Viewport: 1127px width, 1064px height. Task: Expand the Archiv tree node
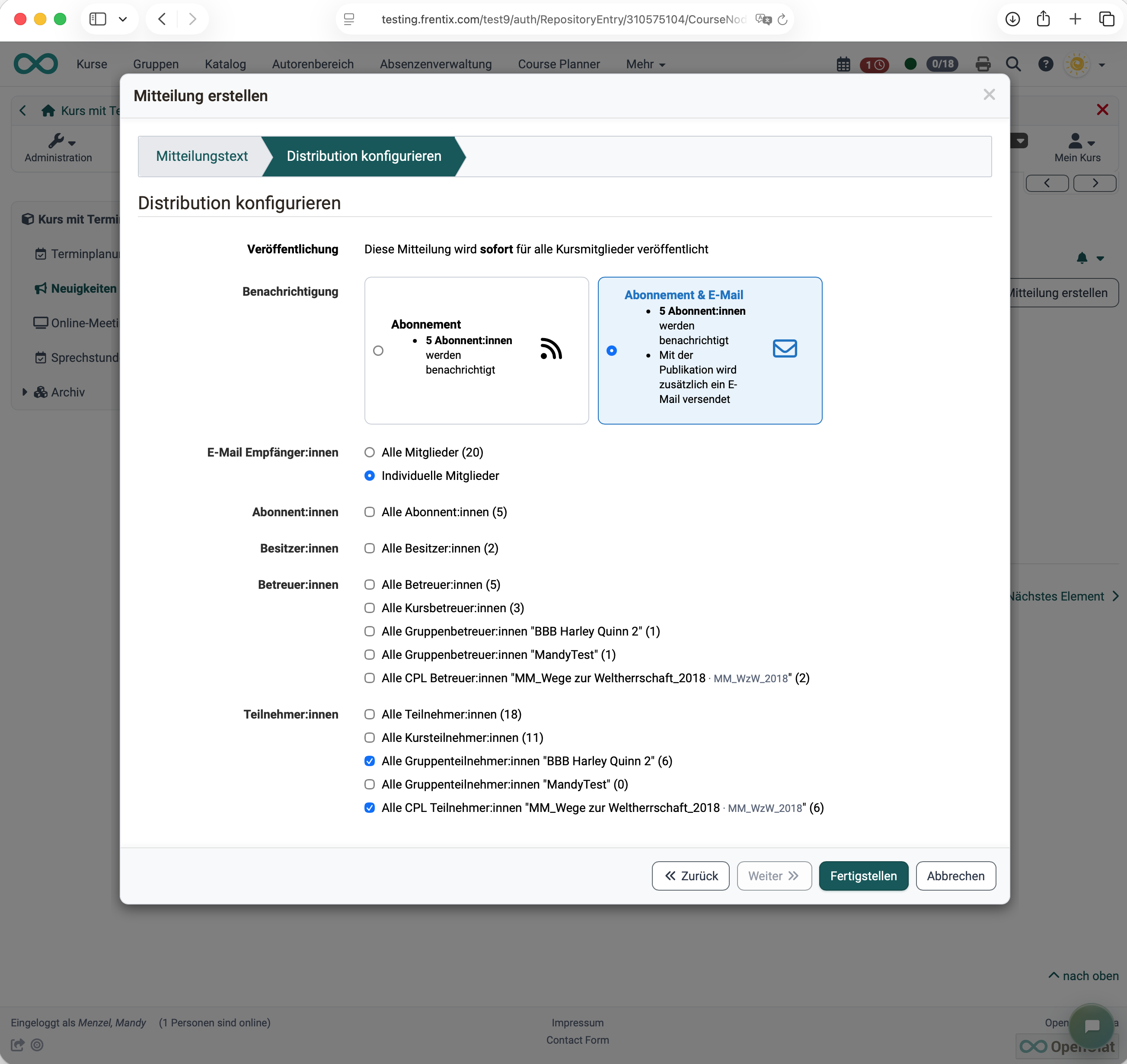coord(24,392)
